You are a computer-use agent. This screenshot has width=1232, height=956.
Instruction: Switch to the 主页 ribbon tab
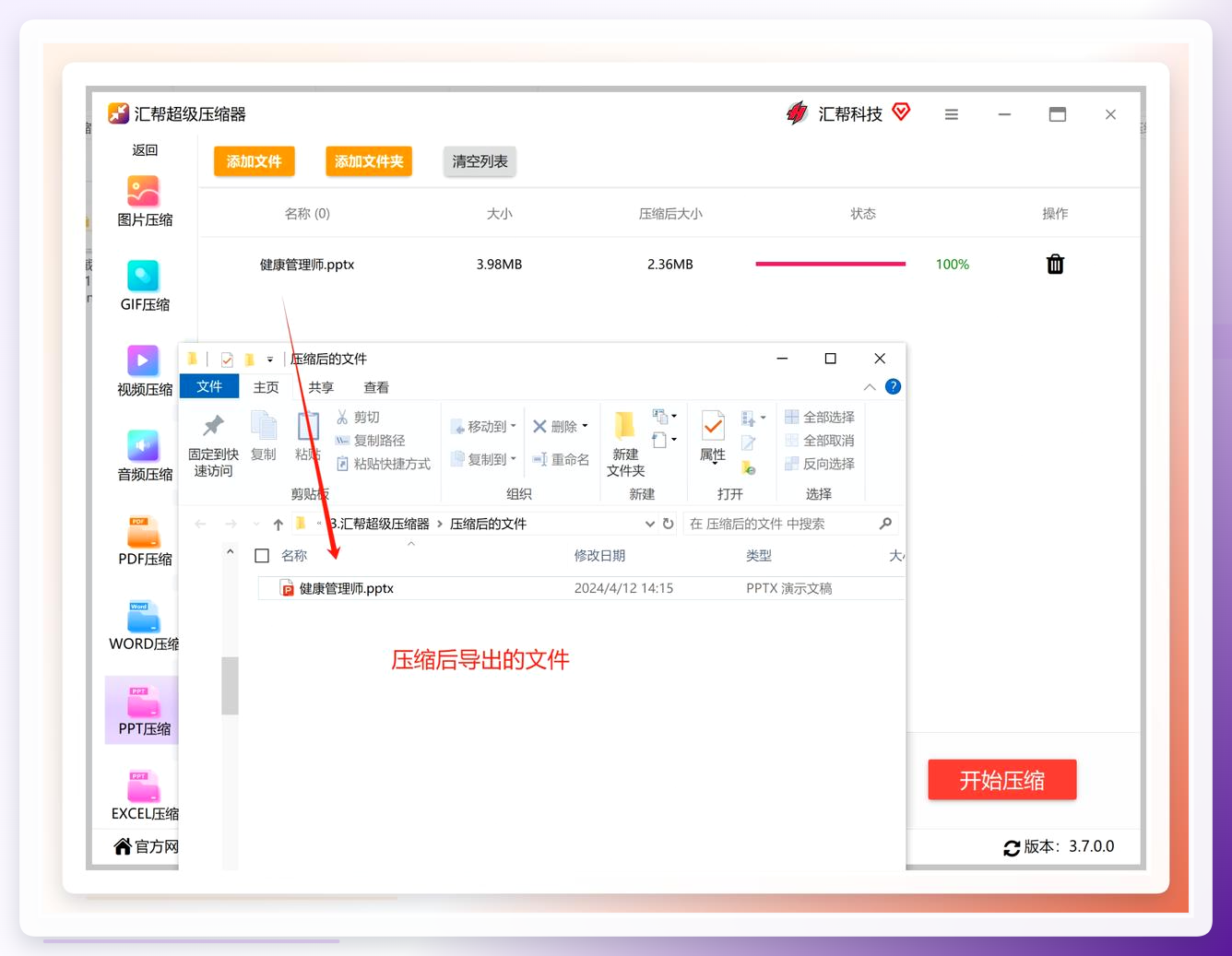tap(266, 388)
